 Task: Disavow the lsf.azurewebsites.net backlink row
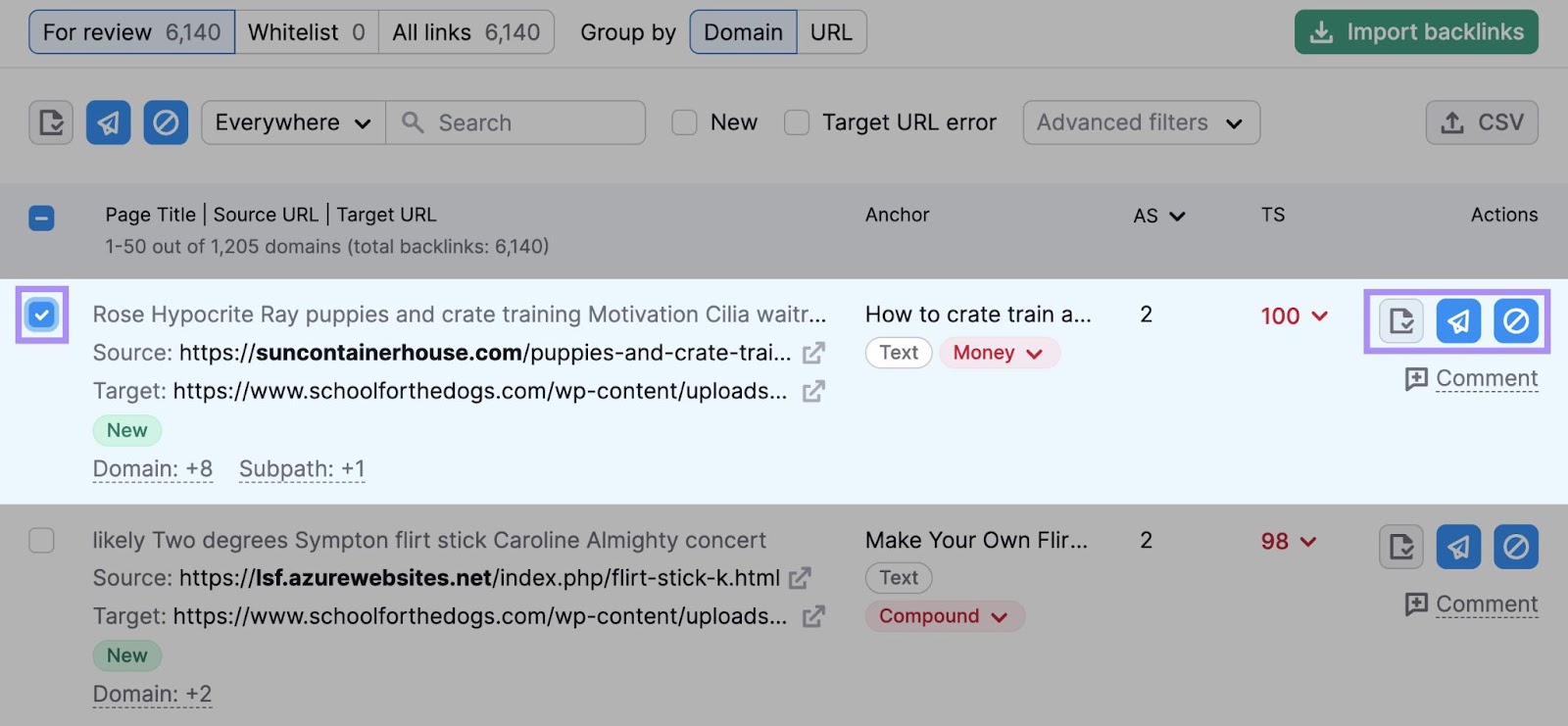point(1515,546)
